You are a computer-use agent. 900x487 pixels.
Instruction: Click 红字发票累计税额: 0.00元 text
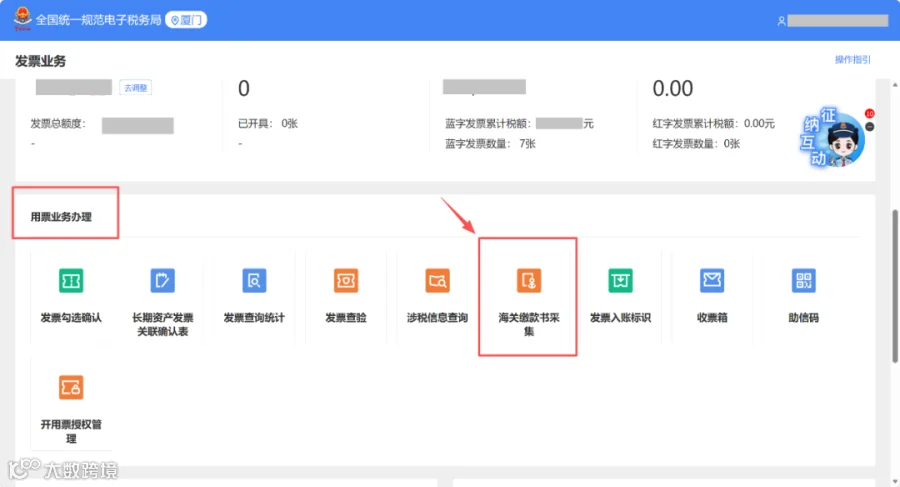(713, 123)
